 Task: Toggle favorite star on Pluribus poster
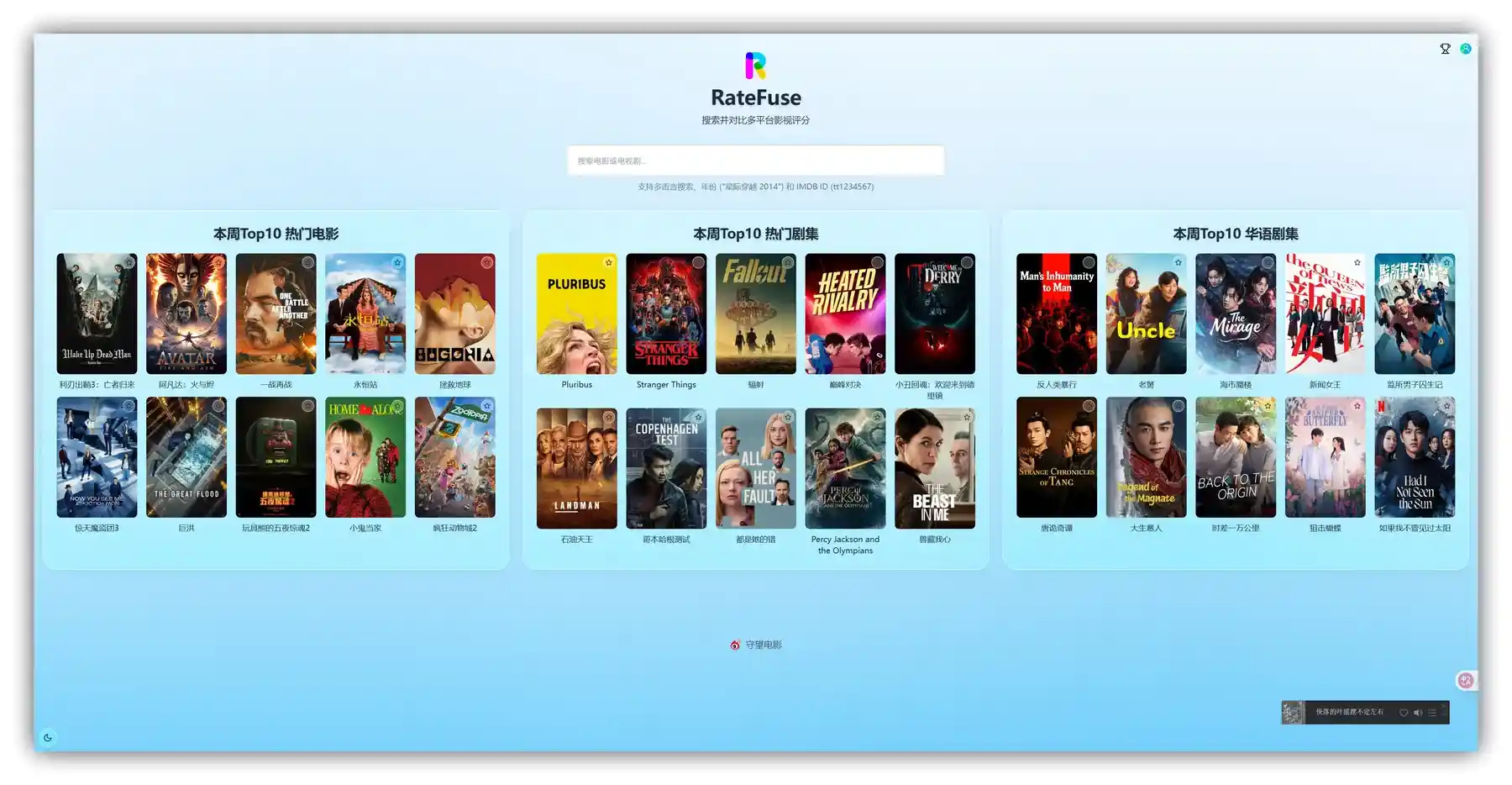pos(609,263)
